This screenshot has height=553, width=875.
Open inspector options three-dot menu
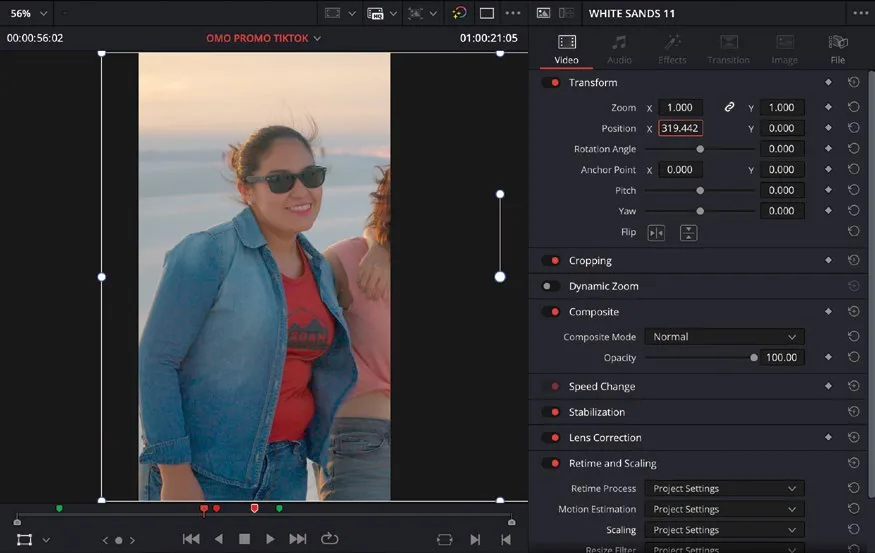[860, 13]
